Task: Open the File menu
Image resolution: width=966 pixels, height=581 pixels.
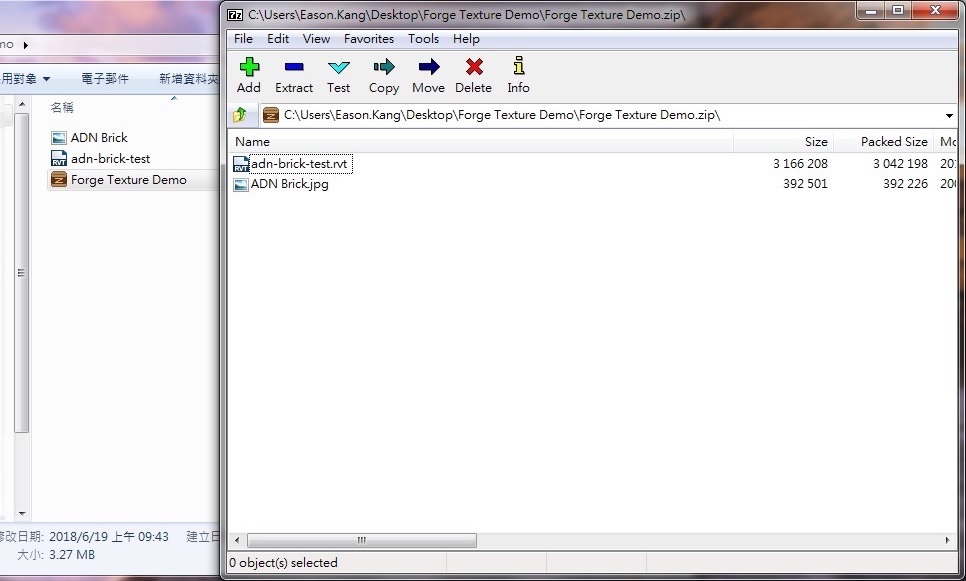Action: pyautogui.click(x=243, y=39)
